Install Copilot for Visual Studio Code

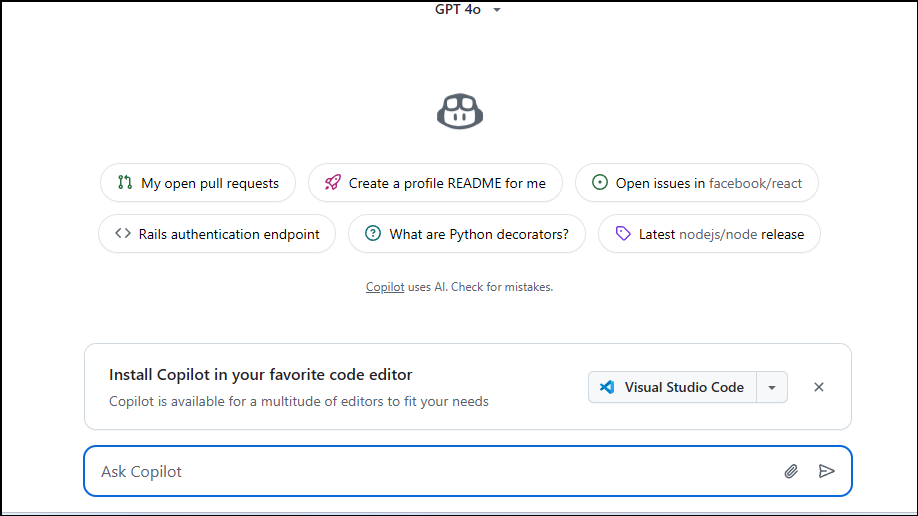673,387
